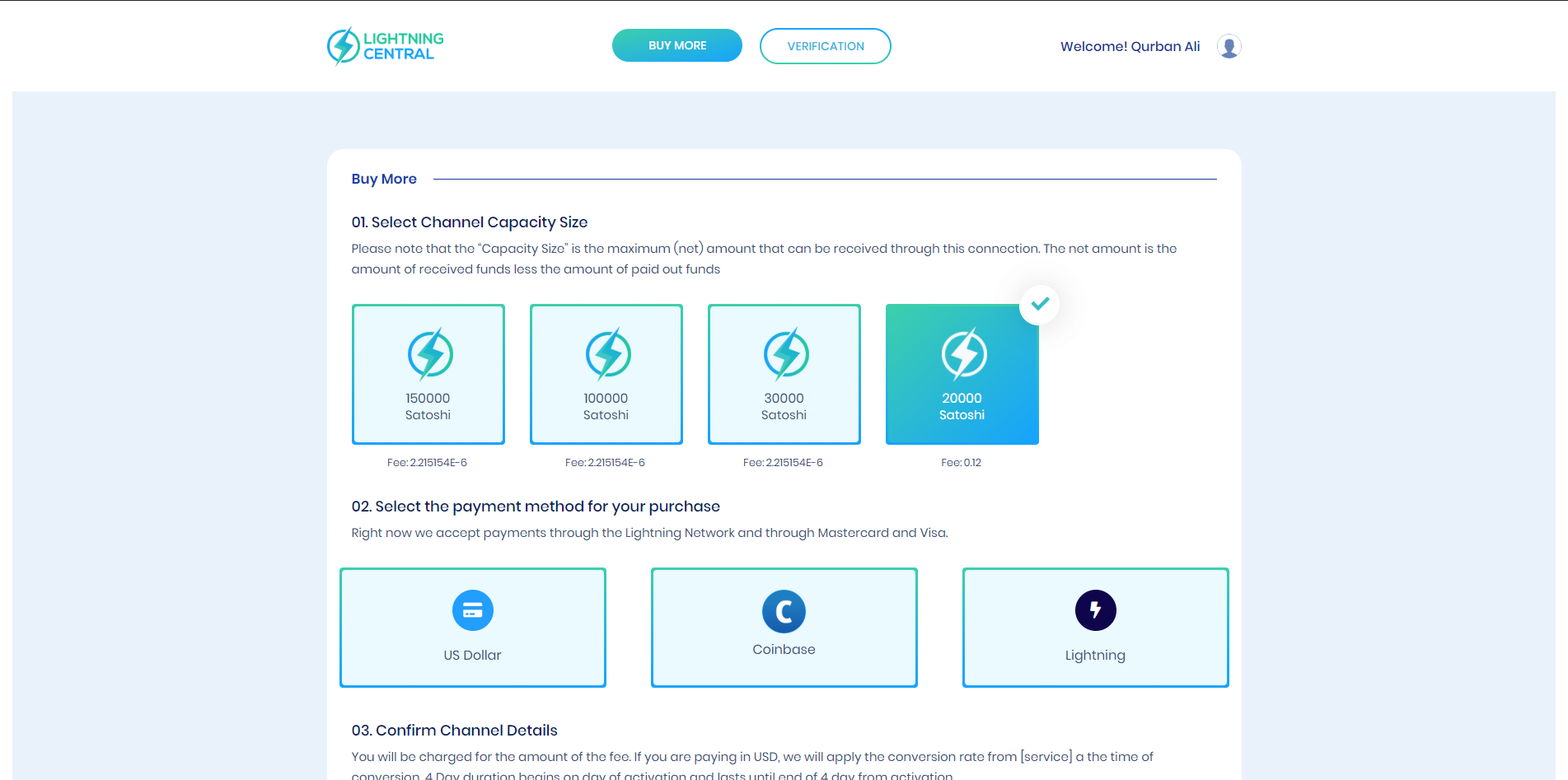Click the Coinbase C logo icon
The image size is (1568, 780).
[x=784, y=611]
